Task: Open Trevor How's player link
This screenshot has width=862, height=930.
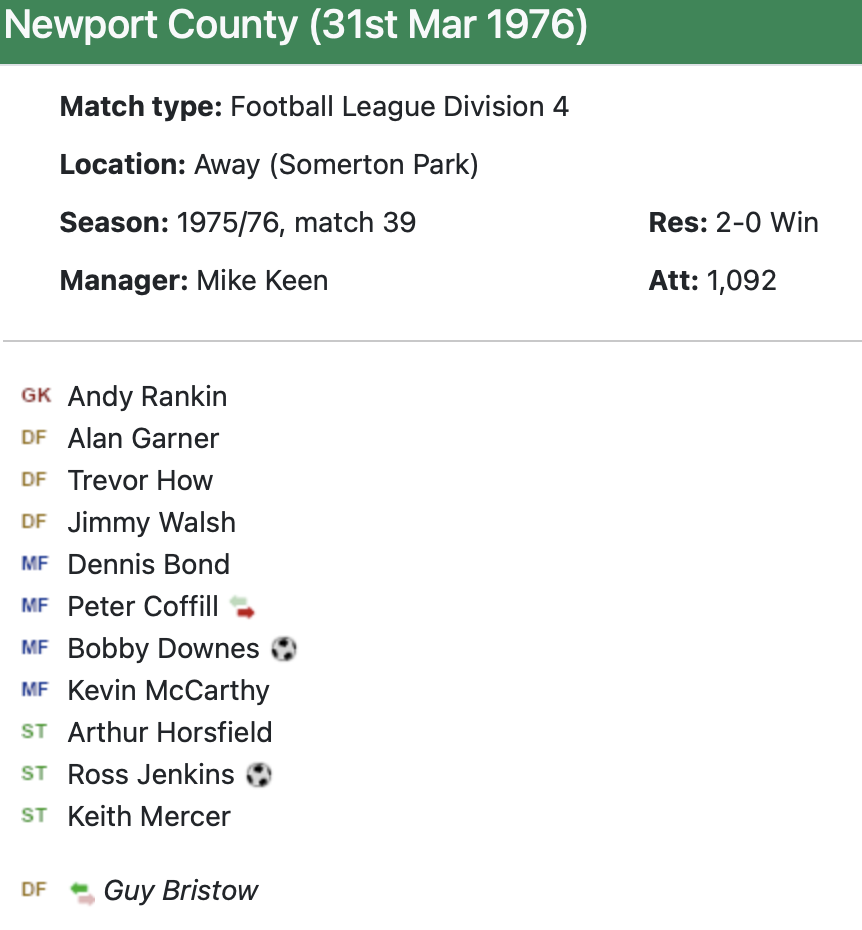Action: [x=140, y=481]
